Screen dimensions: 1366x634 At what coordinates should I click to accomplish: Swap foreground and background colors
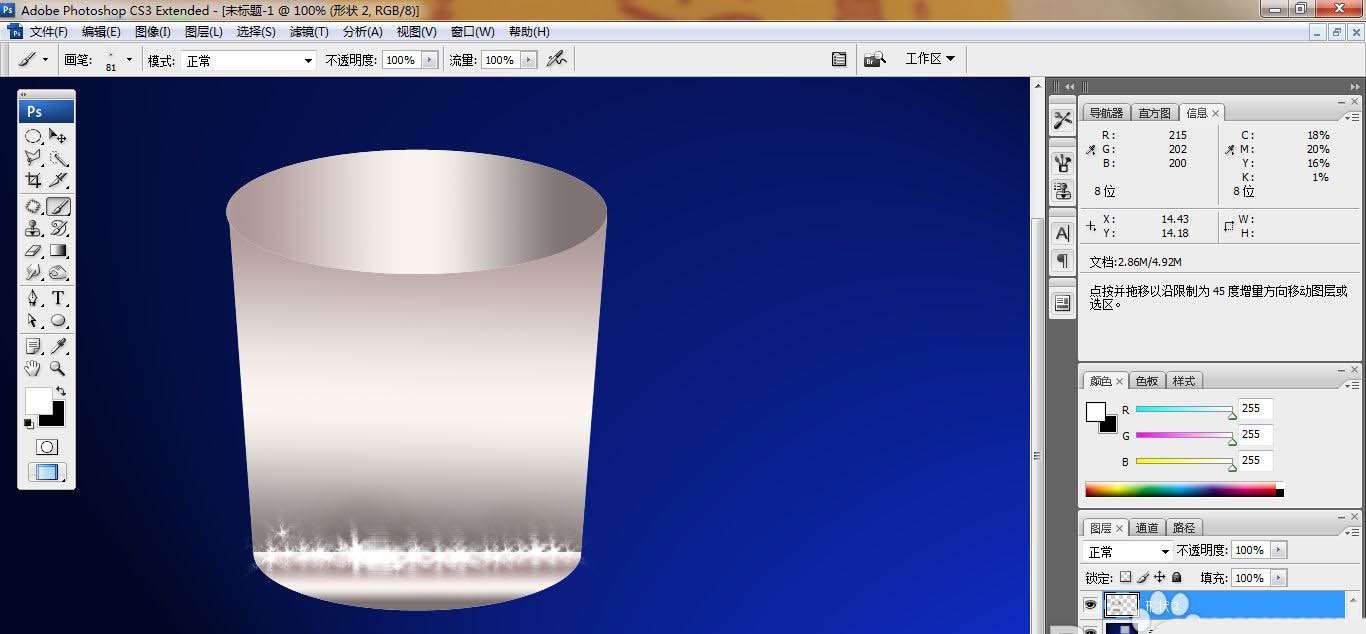pyautogui.click(x=60, y=392)
